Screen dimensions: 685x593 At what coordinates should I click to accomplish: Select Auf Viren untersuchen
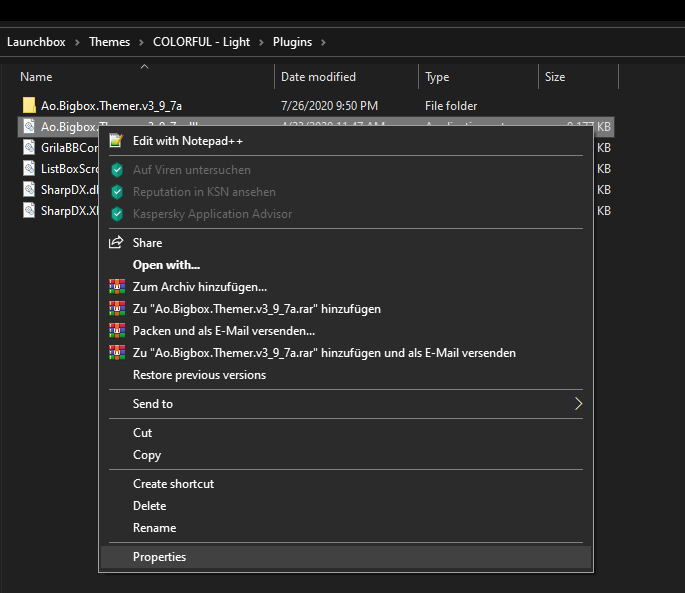coord(346,170)
